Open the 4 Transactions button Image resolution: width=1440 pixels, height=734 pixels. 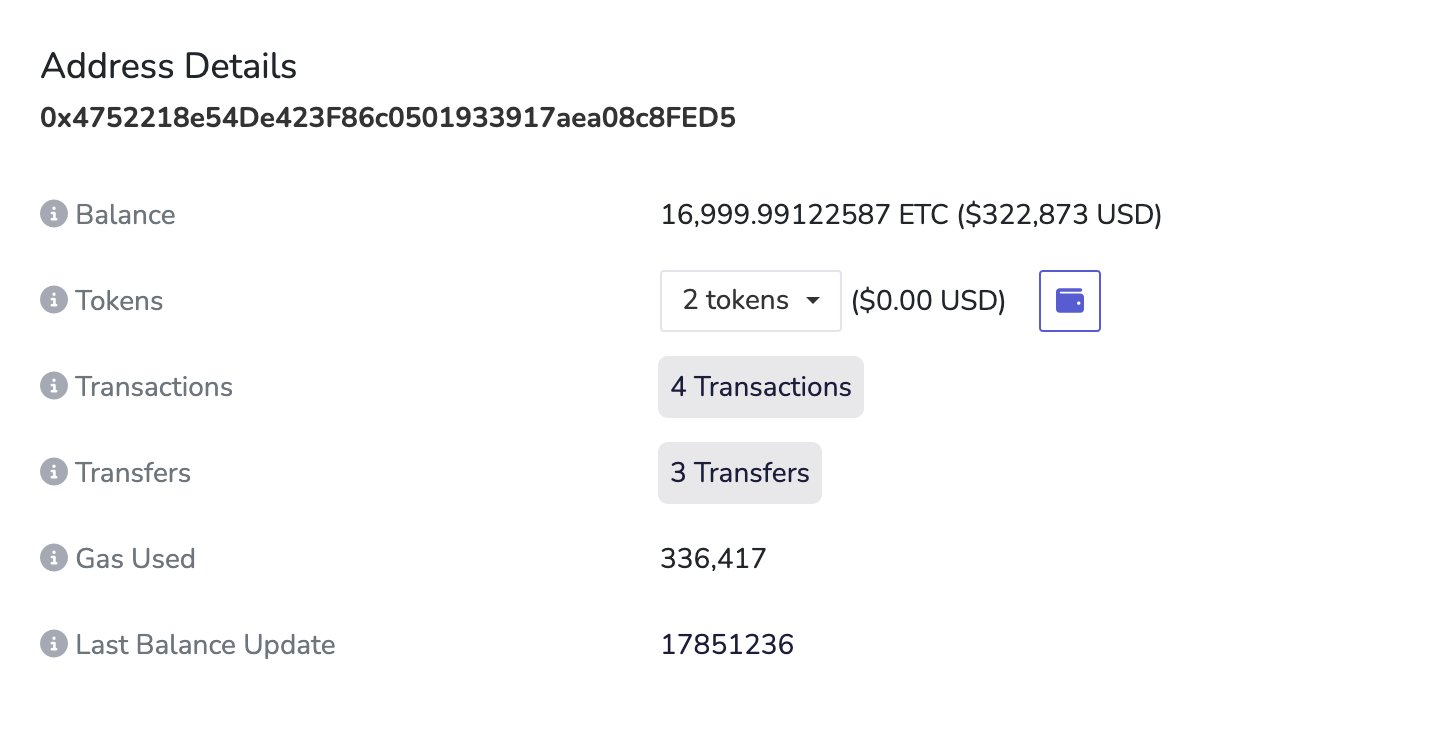(760, 387)
